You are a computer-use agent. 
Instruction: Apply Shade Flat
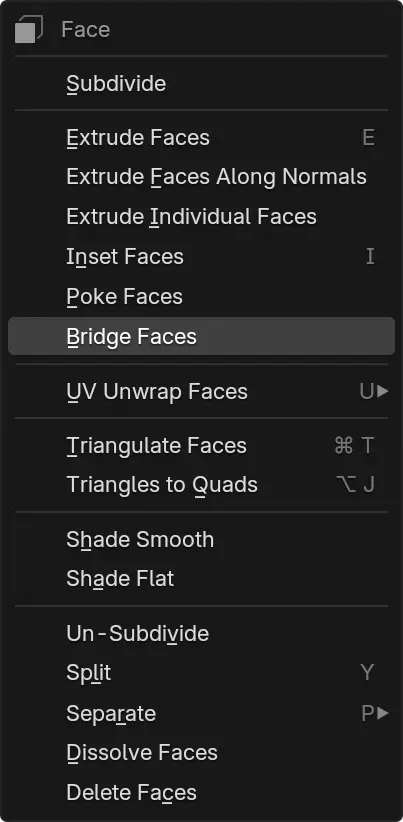(x=201, y=579)
